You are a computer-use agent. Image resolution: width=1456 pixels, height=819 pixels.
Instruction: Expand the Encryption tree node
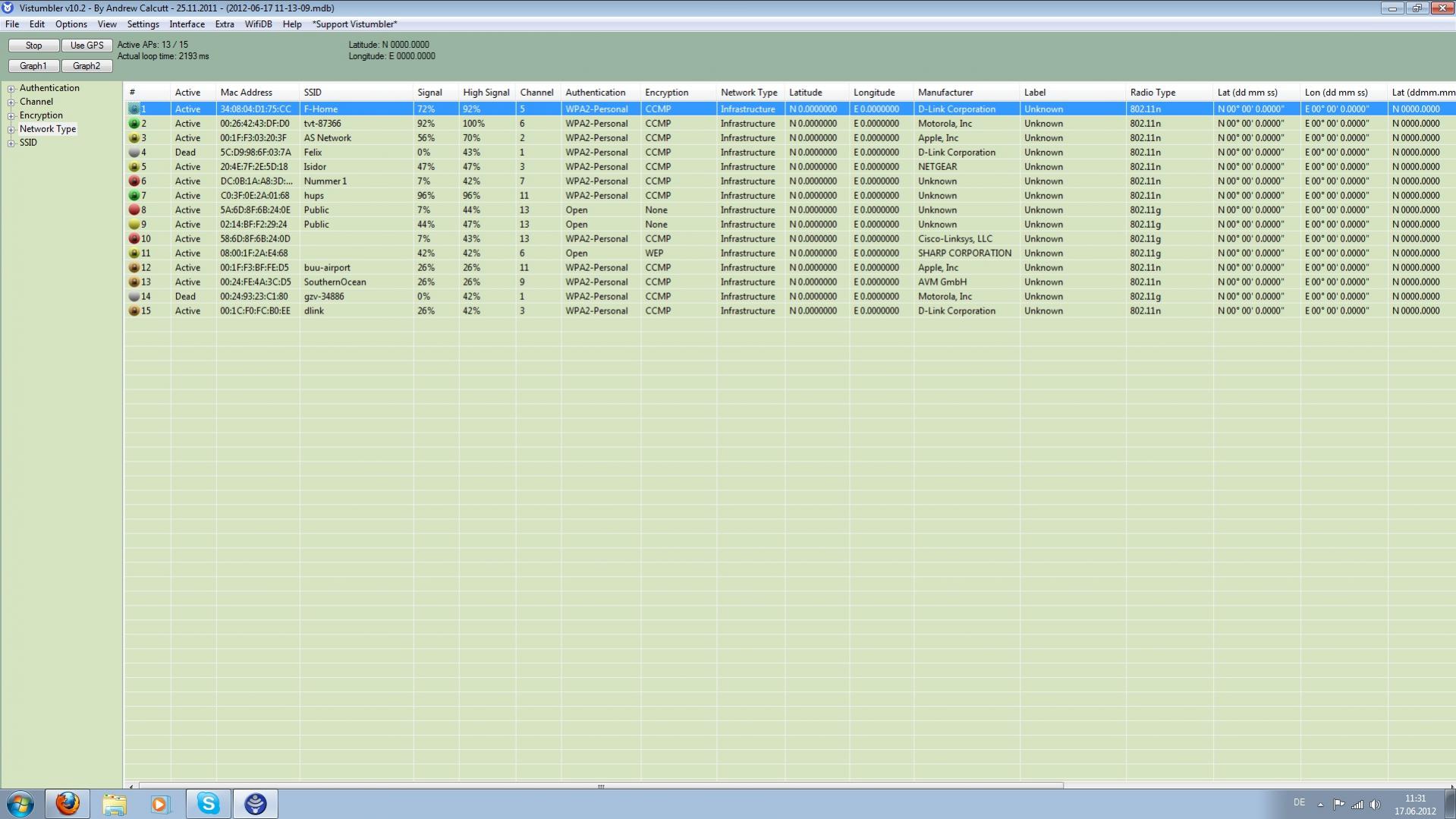pos(11,116)
